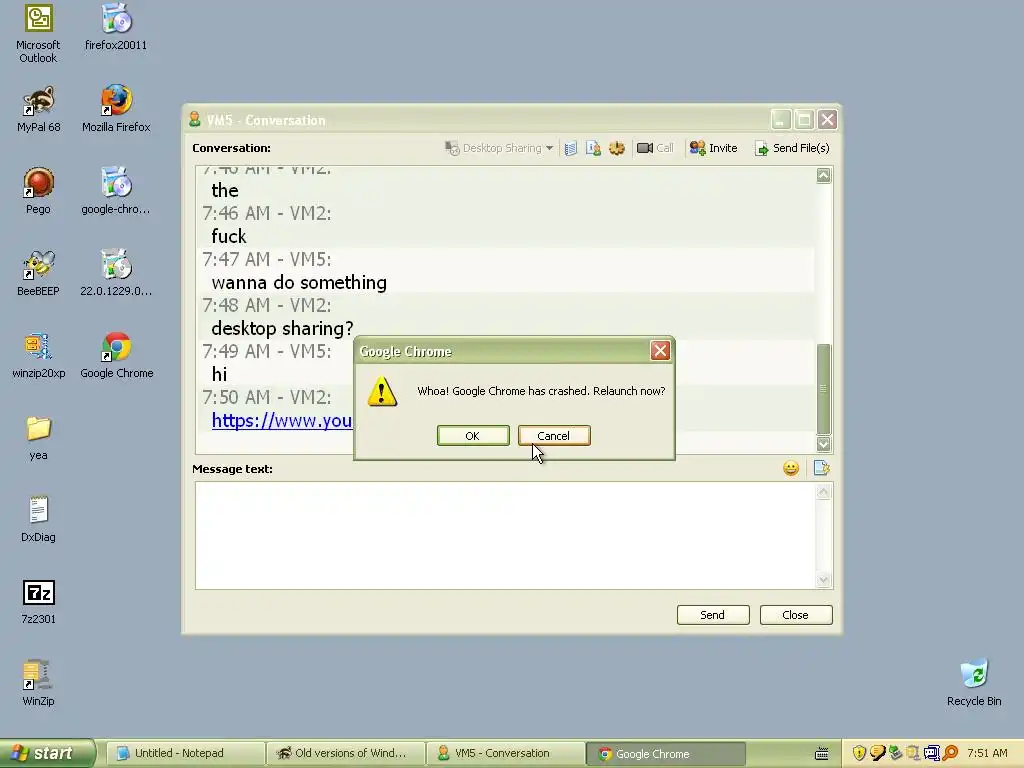Switch to Old versions of Wind... taskbar button
Screen dimensions: 1024x768
[x=345, y=754]
